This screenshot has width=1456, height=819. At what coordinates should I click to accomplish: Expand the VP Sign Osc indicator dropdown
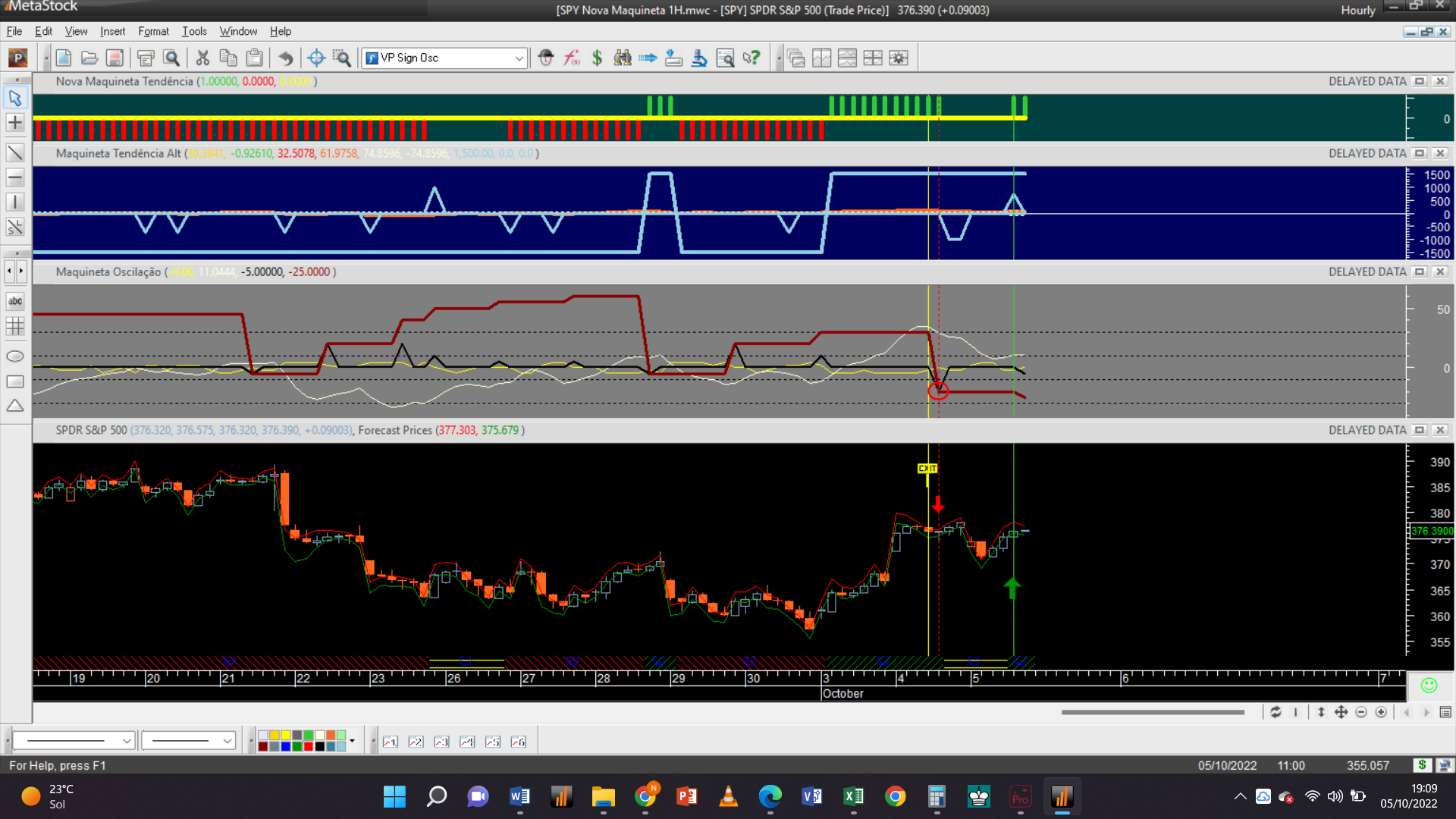coord(519,58)
